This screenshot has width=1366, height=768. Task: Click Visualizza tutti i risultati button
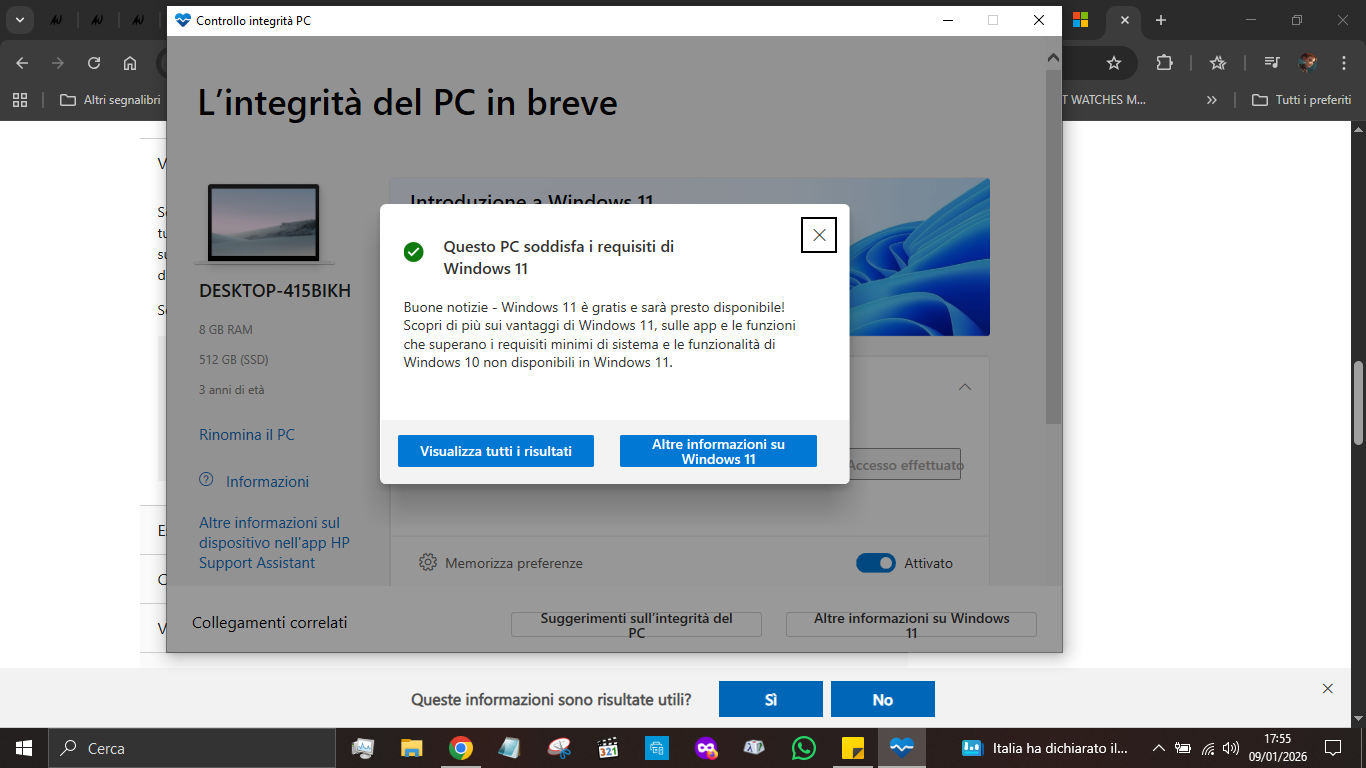496,451
